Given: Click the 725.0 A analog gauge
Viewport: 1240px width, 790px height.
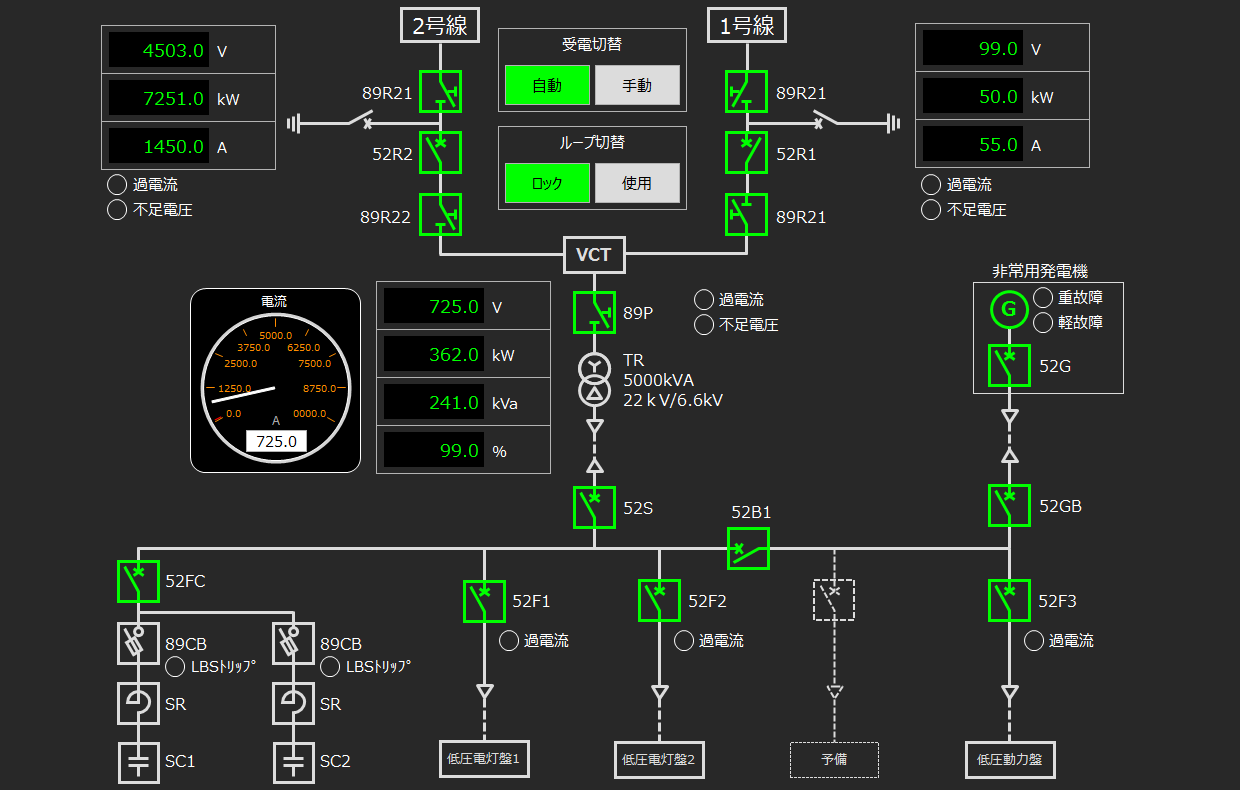Looking at the screenshot, I should point(275,380).
